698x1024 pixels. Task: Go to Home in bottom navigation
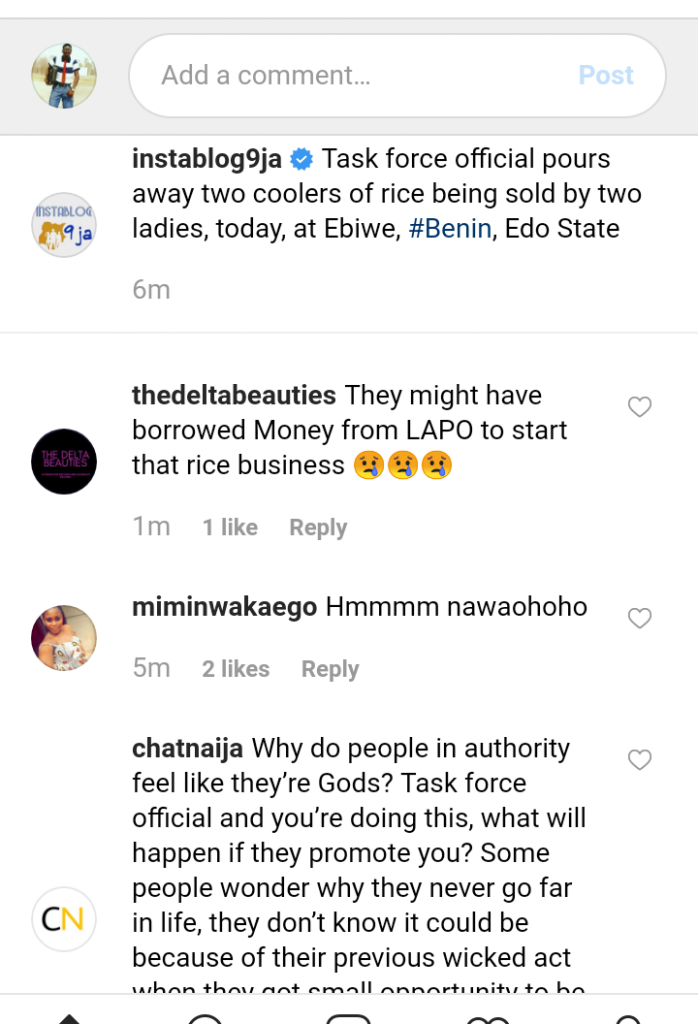tap(68, 1018)
